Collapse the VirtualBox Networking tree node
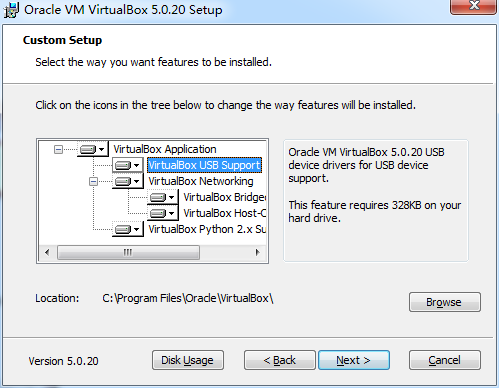 [x=93, y=181]
